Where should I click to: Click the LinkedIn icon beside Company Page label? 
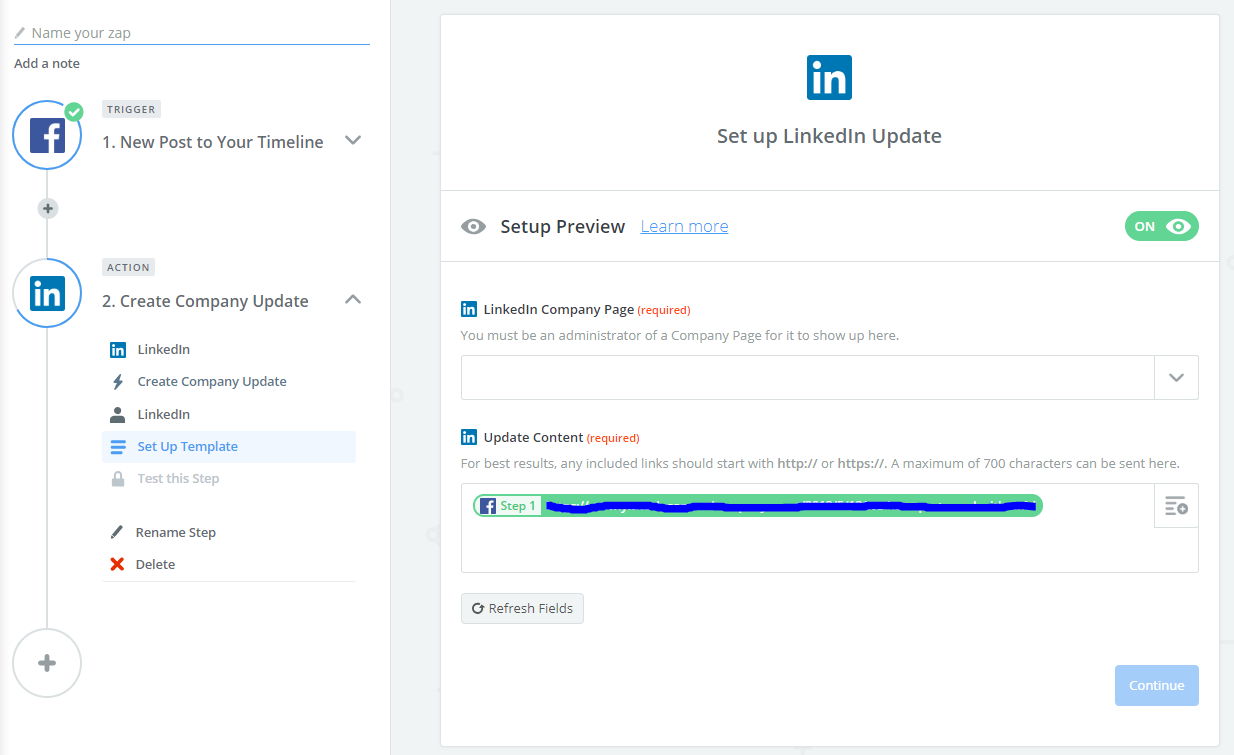tap(469, 309)
